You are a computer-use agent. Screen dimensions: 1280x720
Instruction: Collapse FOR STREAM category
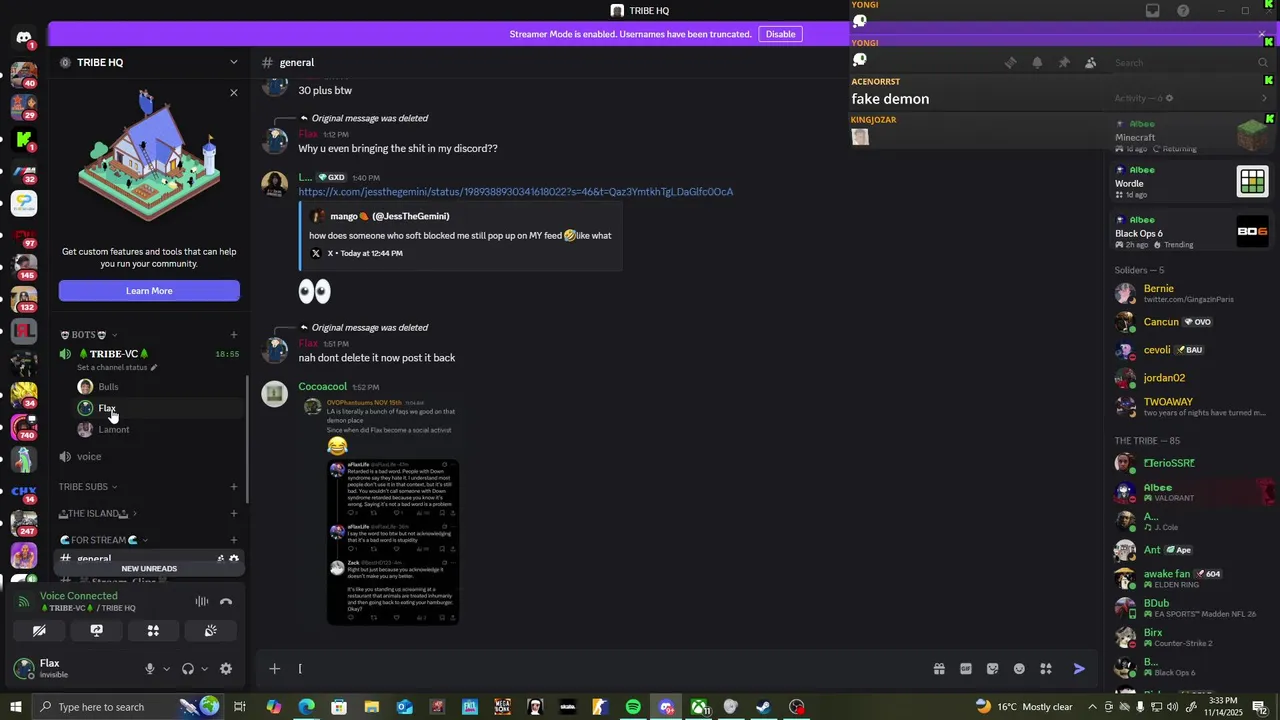tap(103, 540)
